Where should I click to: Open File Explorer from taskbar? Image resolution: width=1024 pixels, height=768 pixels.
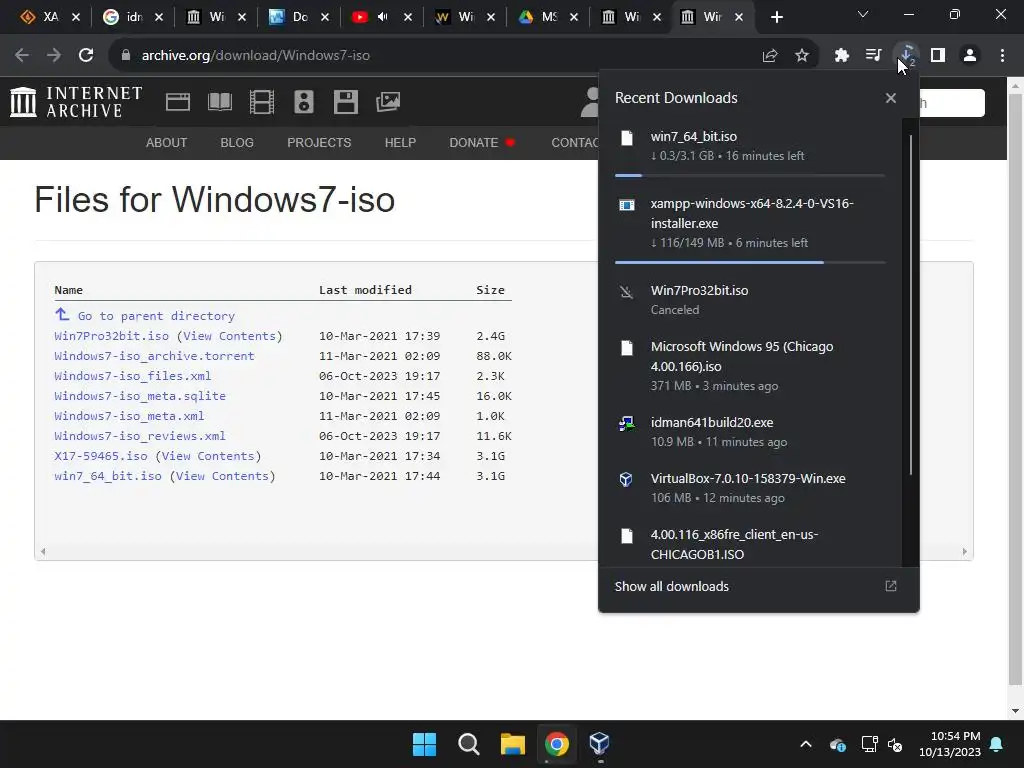pos(513,744)
